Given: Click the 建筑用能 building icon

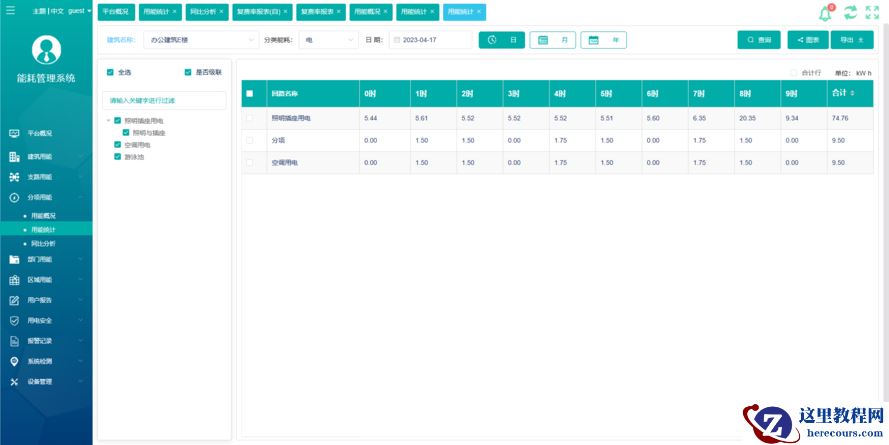Looking at the screenshot, I should [15, 157].
